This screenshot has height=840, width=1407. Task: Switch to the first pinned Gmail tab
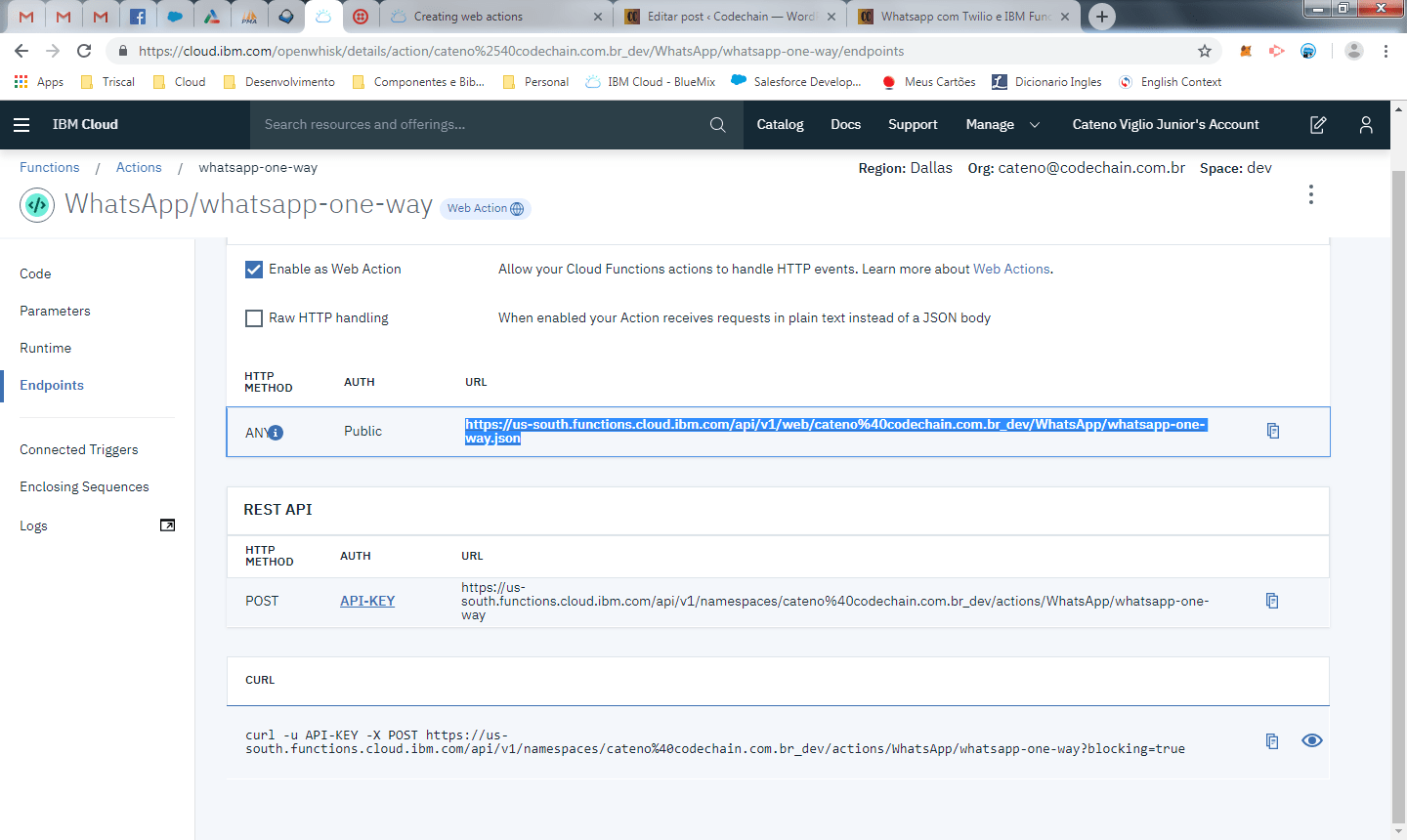point(26,17)
